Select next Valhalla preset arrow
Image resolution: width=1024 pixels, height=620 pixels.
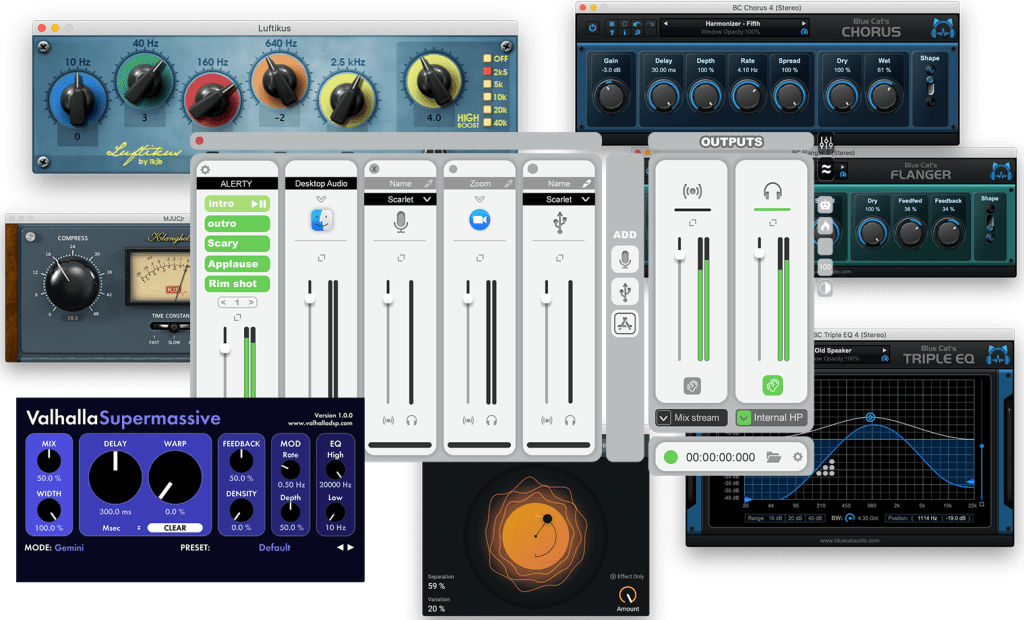click(x=351, y=547)
